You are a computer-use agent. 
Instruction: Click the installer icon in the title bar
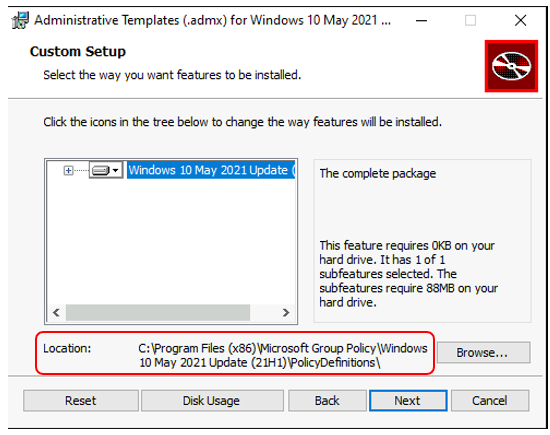tap(20, 20)
